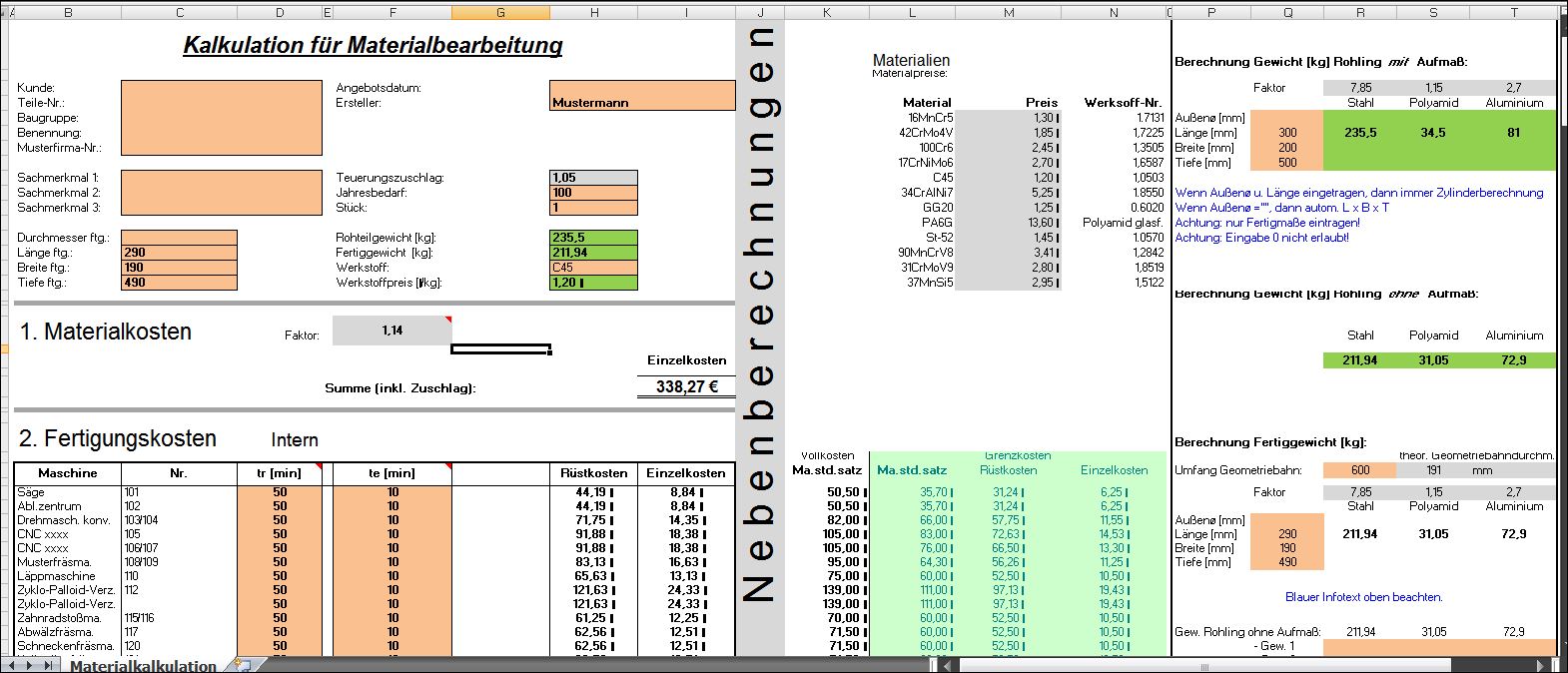Screen dimensions: 1568x673
Task: Click the Summe total cell 338,27 €
Action: [x=685, y=386]
